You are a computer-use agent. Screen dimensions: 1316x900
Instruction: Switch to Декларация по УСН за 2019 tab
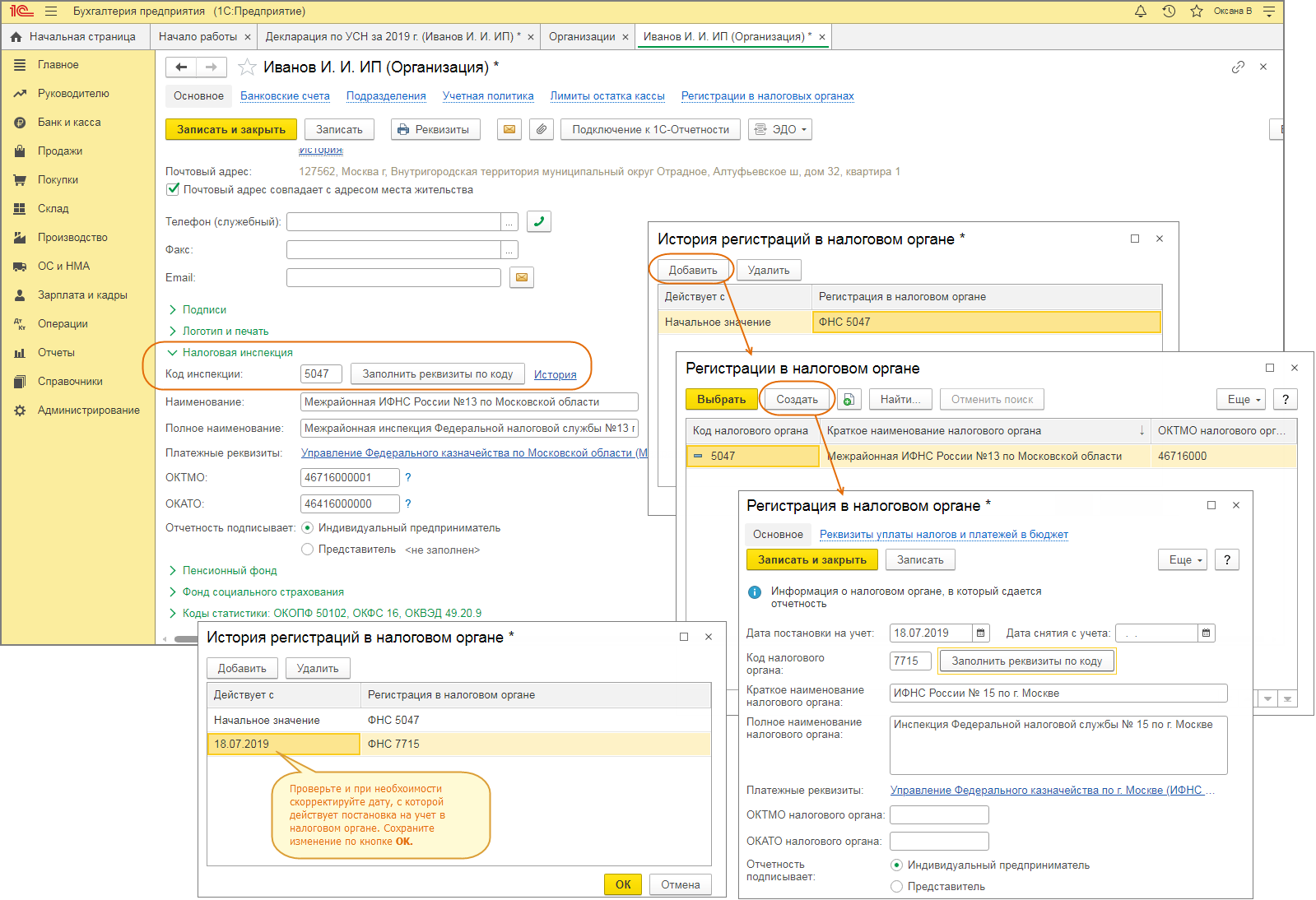(x=393, y=37)
